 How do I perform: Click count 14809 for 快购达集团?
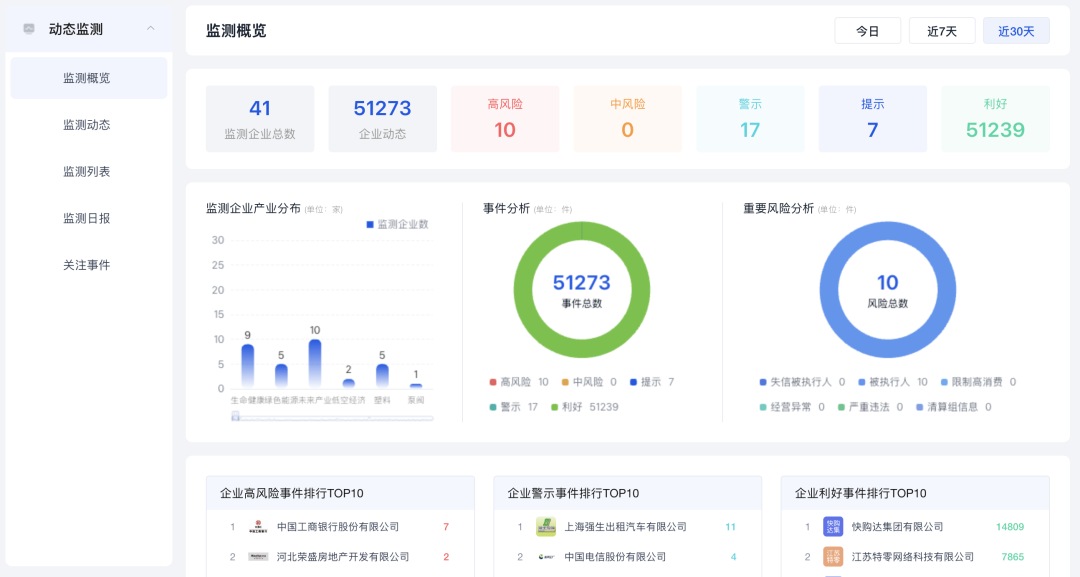pyautogui.click(x=1010, y=527)
